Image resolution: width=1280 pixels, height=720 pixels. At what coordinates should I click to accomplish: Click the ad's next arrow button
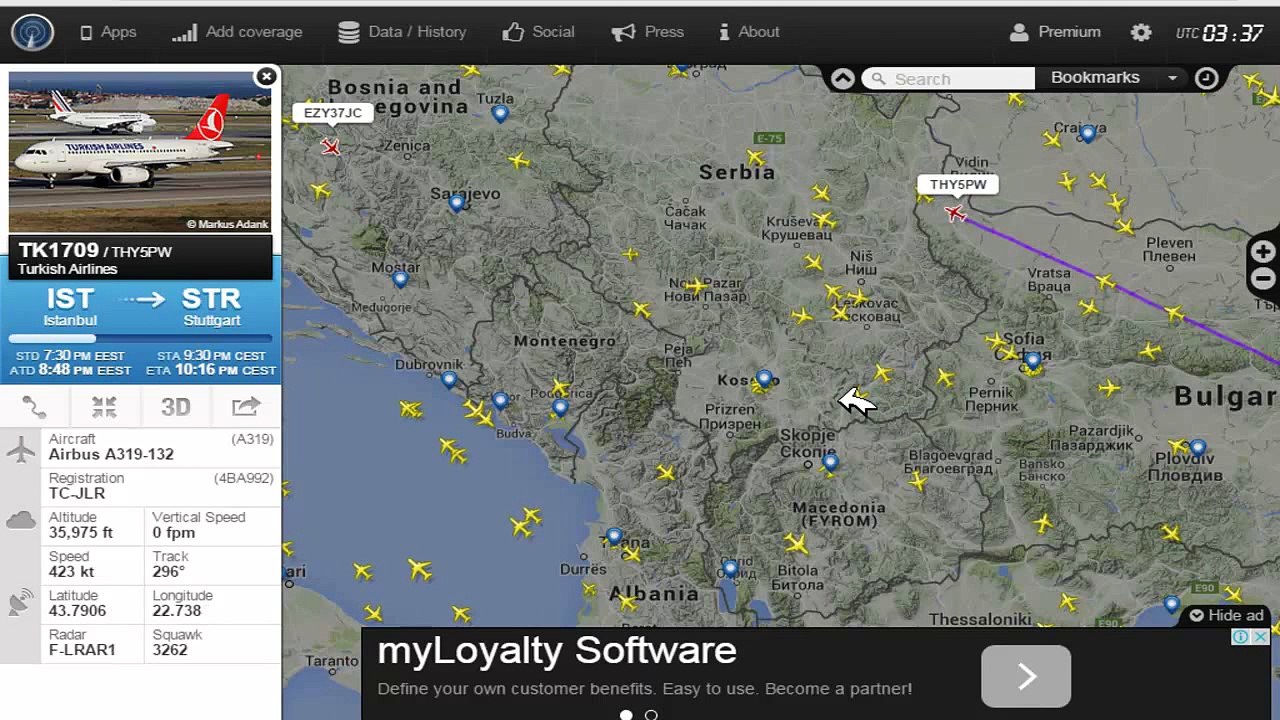pos(1026,677)
